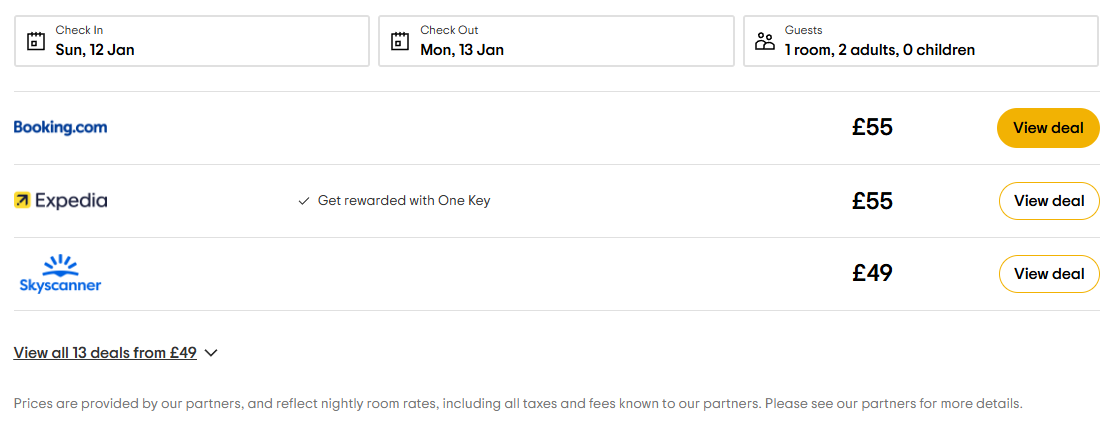Click the Sun, 12 Jan date text

coord(95,50)
